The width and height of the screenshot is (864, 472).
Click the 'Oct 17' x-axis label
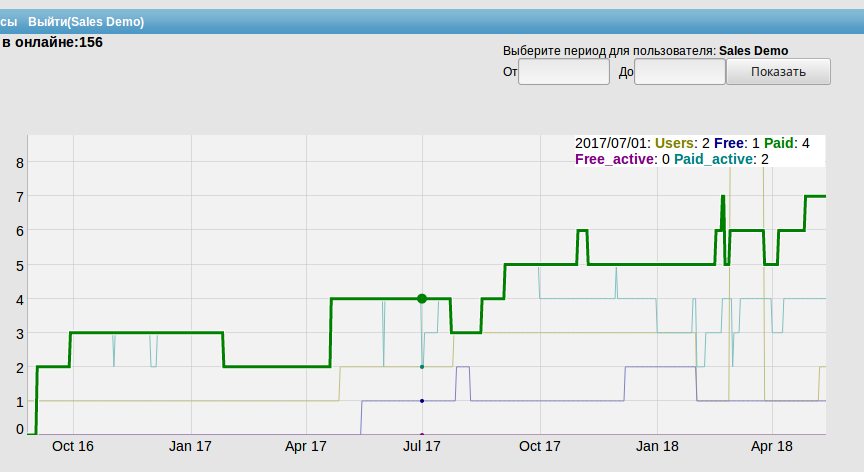538,447
